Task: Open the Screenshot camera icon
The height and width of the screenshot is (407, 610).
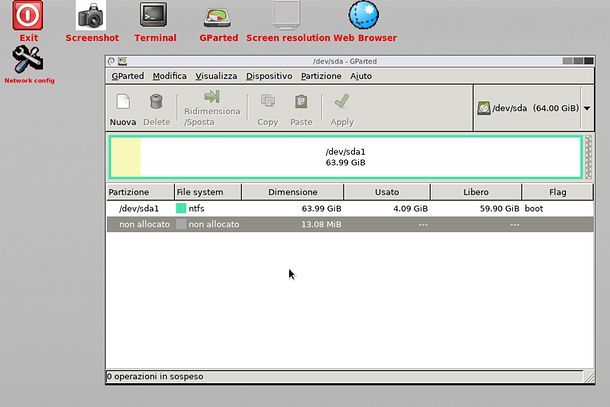Action: point(91,16)
